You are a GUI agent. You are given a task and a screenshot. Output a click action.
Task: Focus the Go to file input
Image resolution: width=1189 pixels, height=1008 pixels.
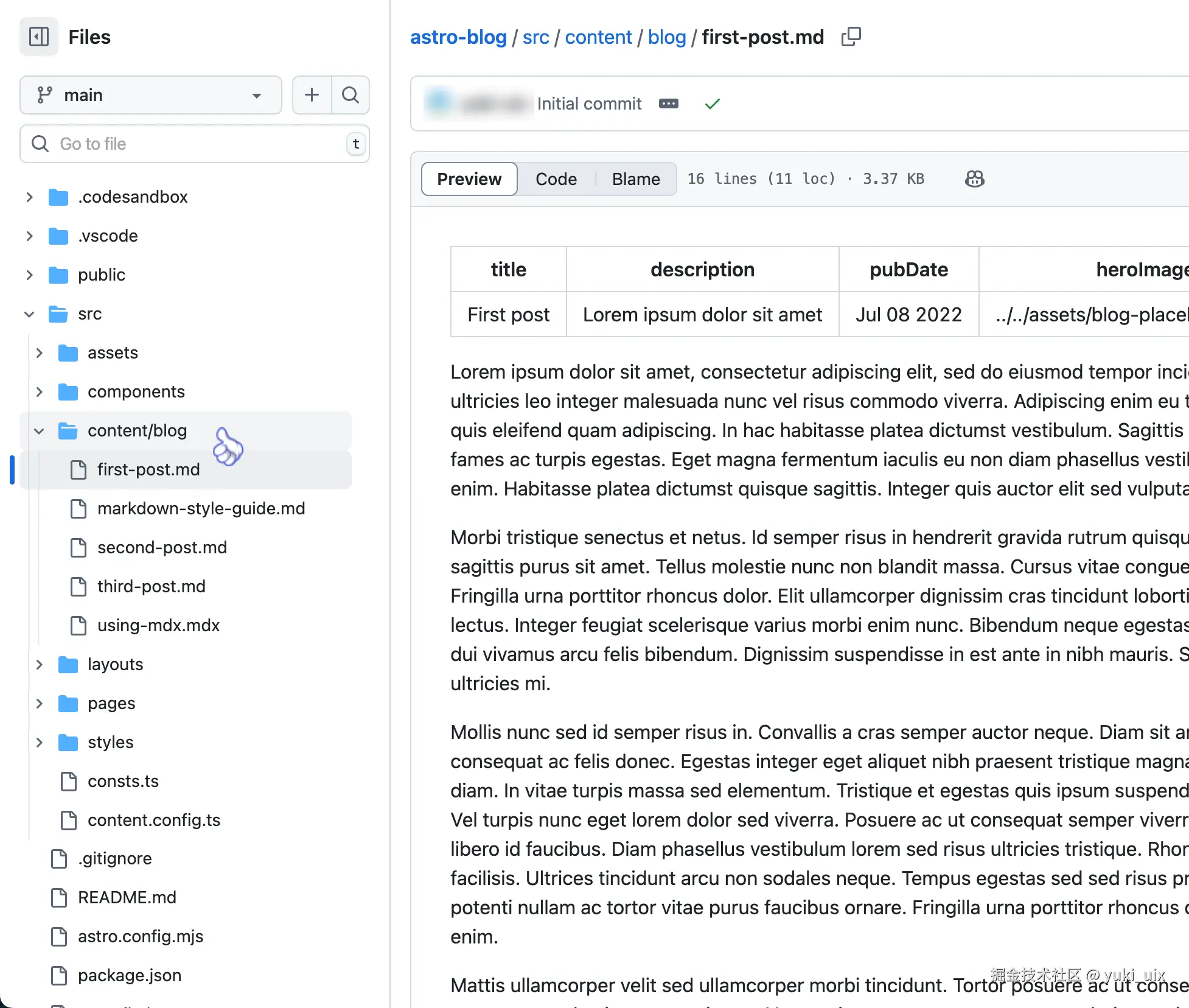point(195,144)
